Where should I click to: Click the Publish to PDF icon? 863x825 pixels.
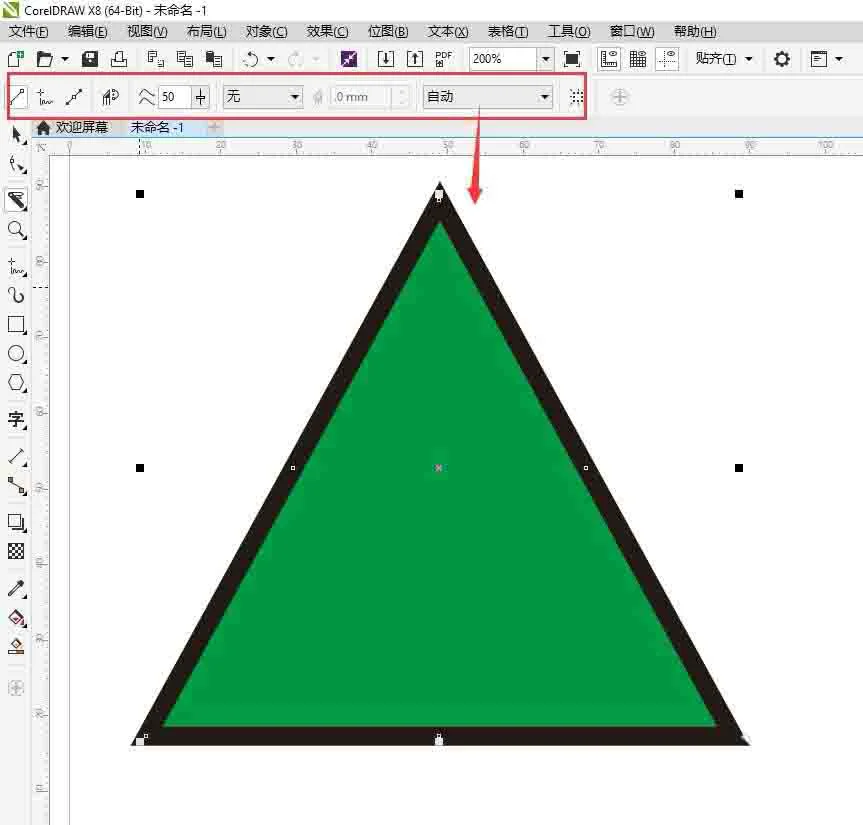click(x=443, y=59)
